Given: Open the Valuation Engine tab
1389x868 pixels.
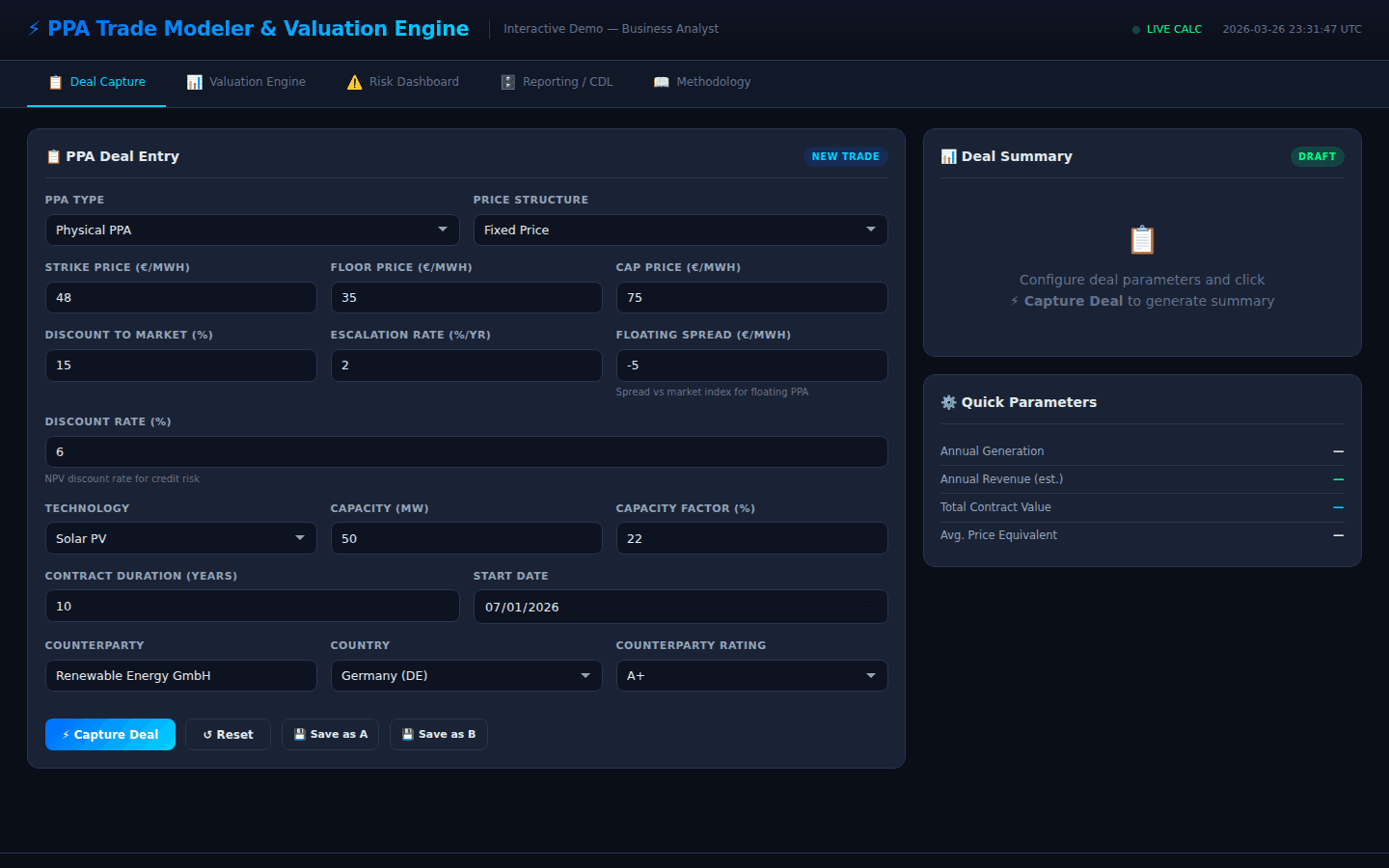Looking at the screenshot, I should tap(246, 81).
